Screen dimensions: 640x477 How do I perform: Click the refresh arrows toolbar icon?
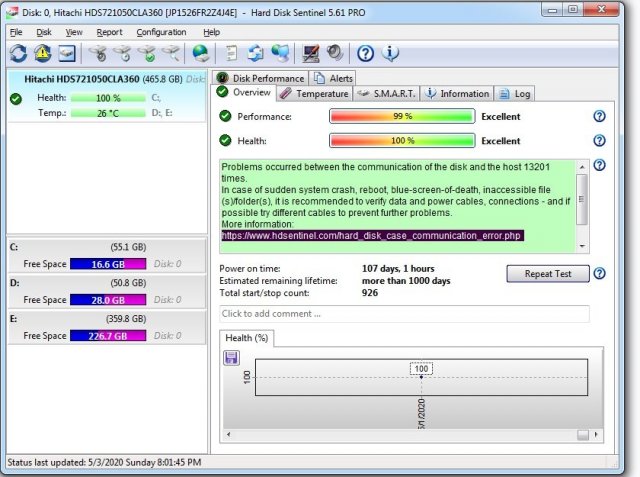(x=18, y=53)
